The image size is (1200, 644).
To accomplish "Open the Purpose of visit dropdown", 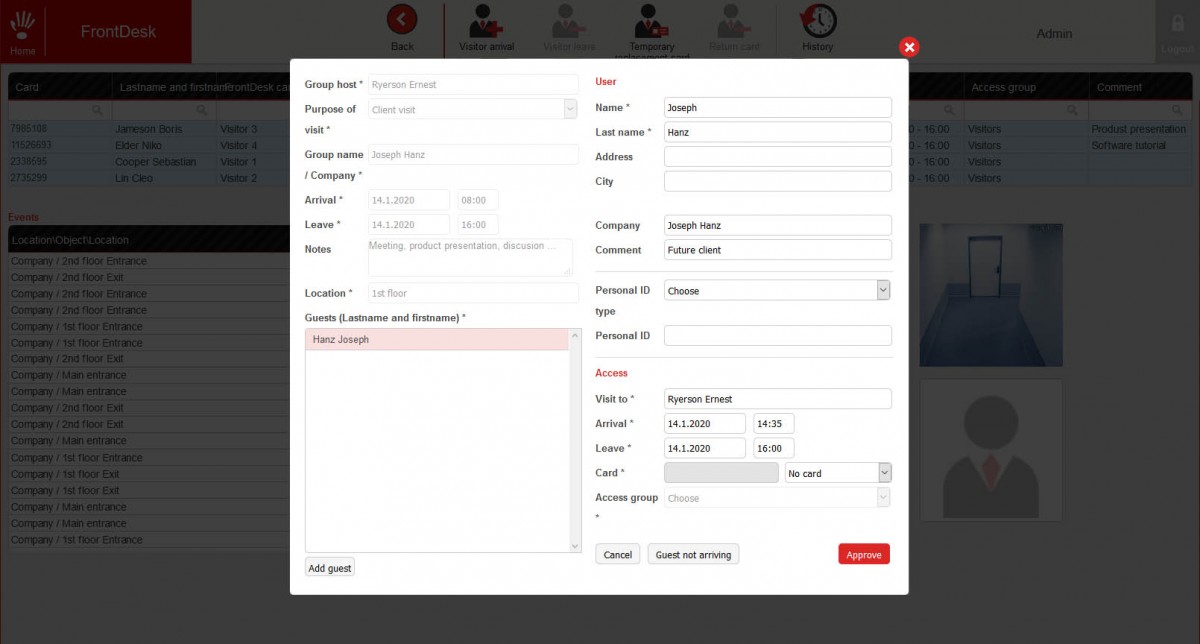I will [x=473, y=109].
